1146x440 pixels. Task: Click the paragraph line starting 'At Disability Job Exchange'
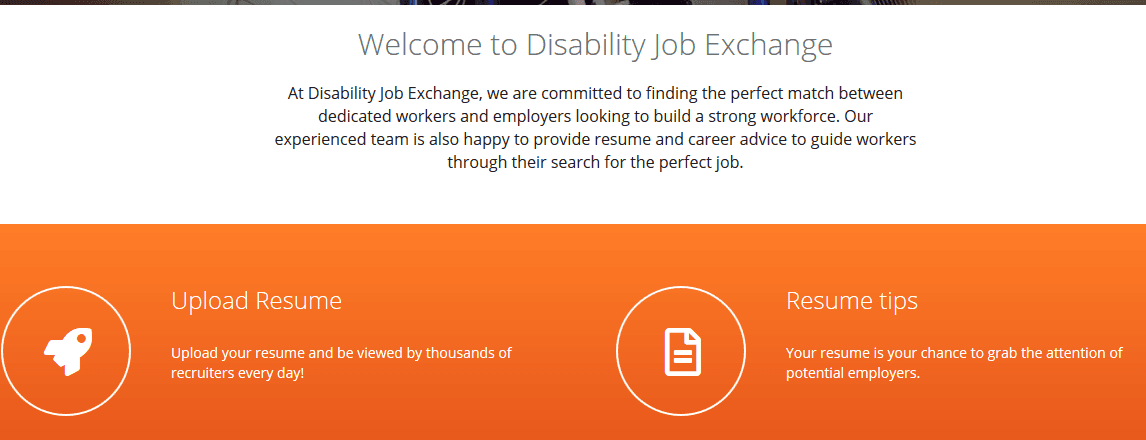[x=596, y=94]
